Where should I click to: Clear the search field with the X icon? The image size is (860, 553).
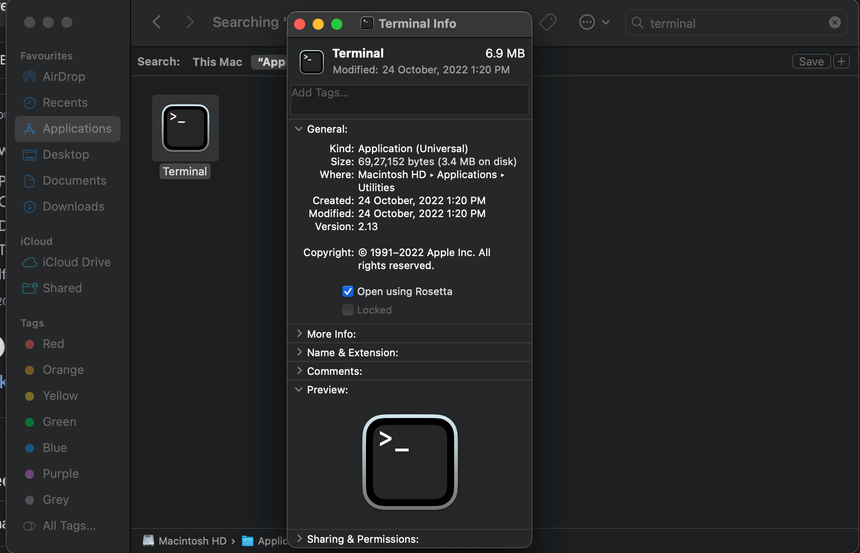click(x=835, y=23)
